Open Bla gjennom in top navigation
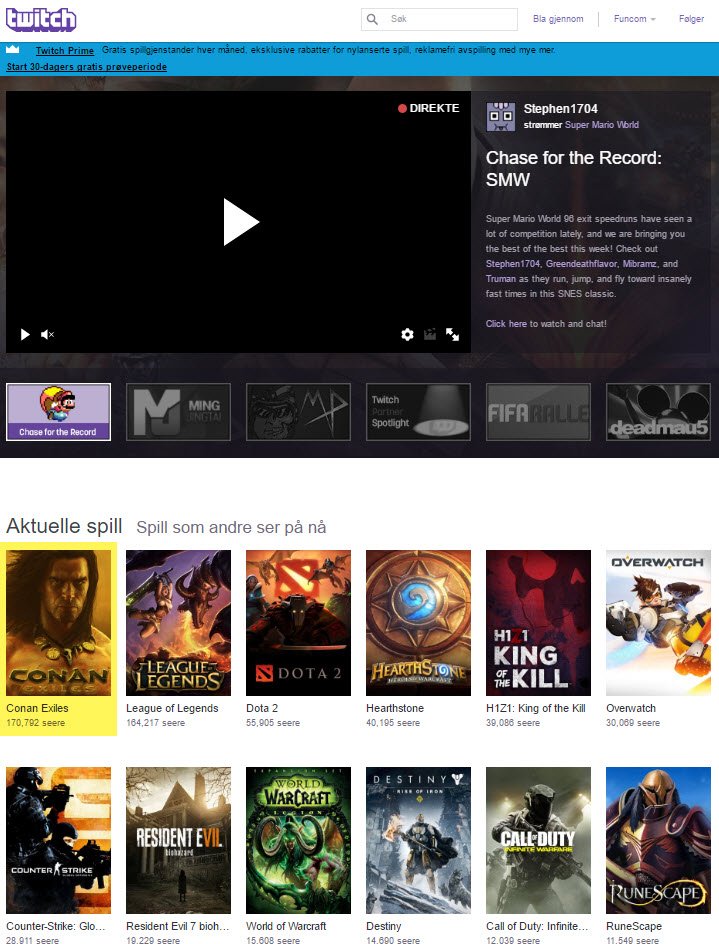The image size is (719, 944). [x=558, y=19]
